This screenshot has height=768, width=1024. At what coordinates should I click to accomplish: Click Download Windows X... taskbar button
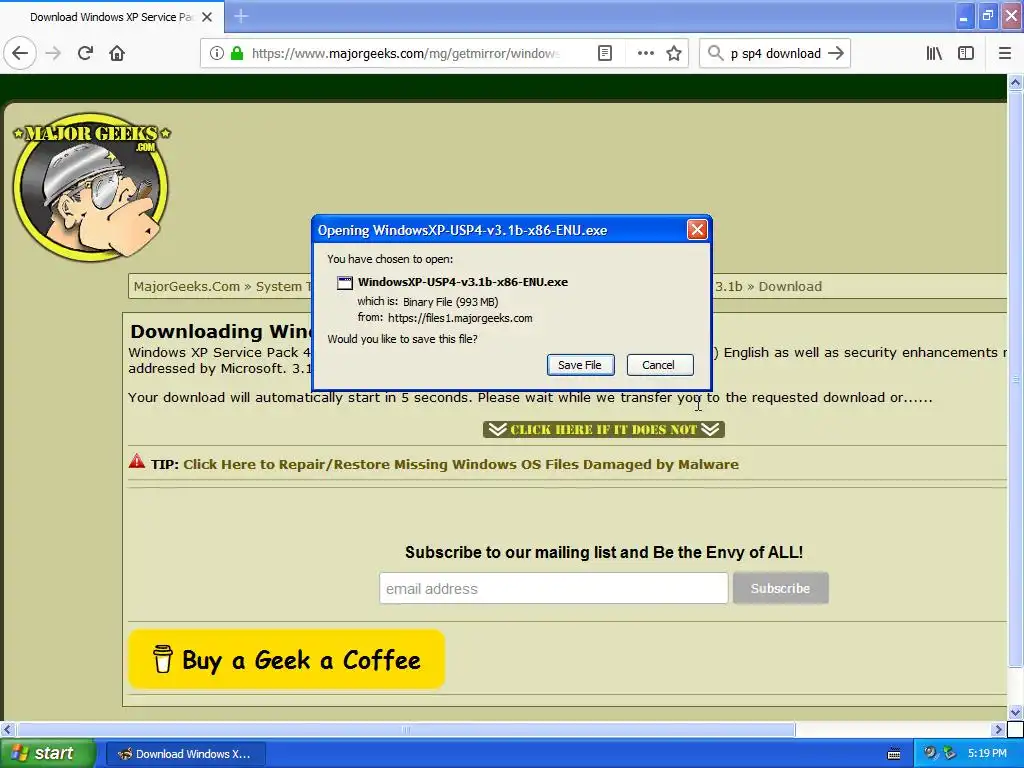click(x=185, y=754)
